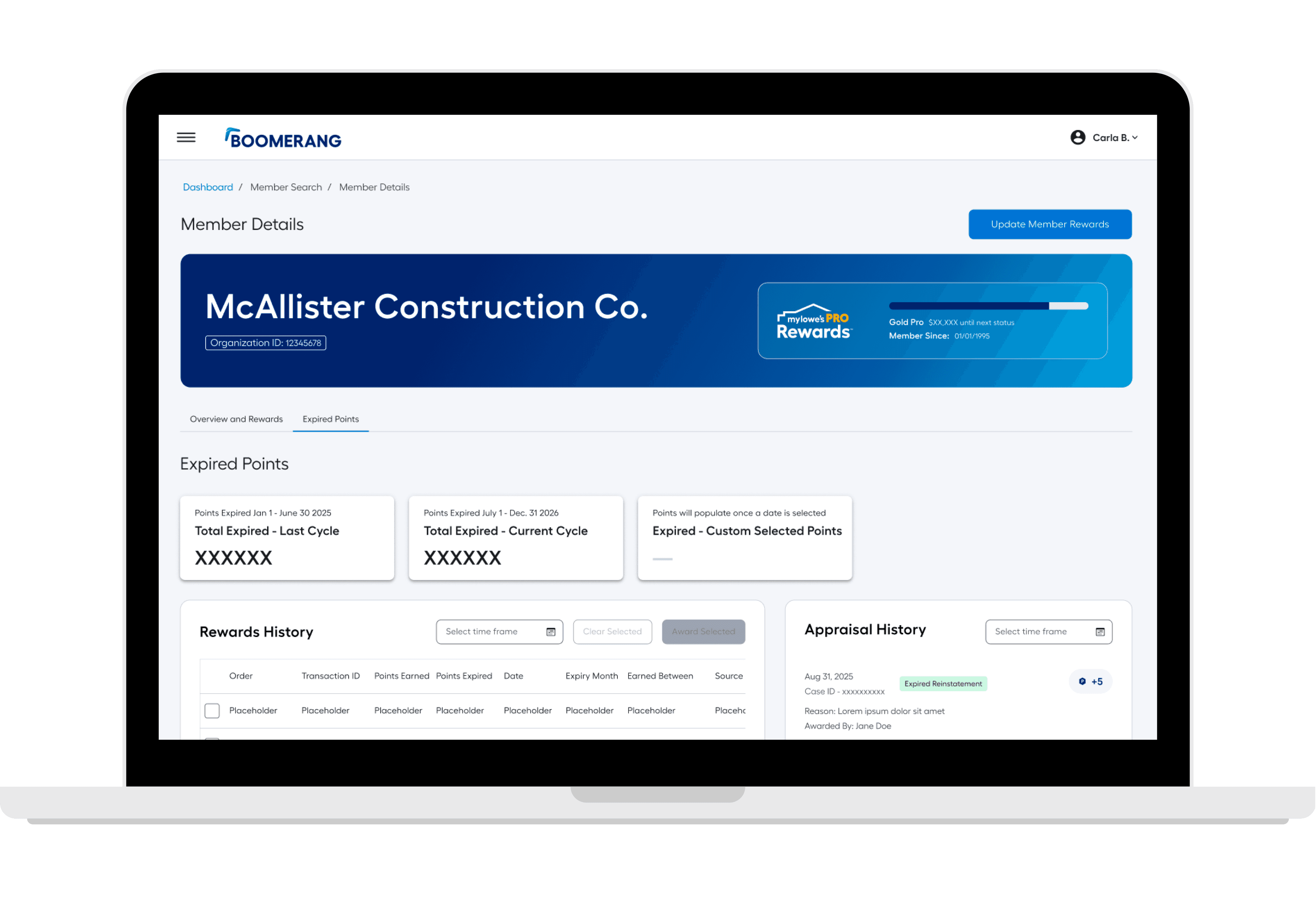Select the Expired Points tab
This screenshot has height=916, width=1316.
[x=331, y=419]
